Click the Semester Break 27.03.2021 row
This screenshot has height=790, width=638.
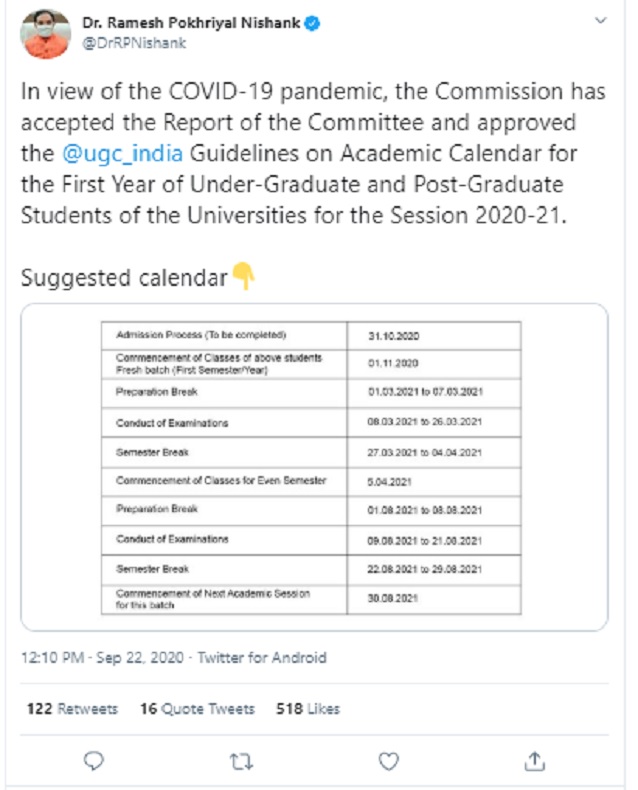tap(310, 452)
